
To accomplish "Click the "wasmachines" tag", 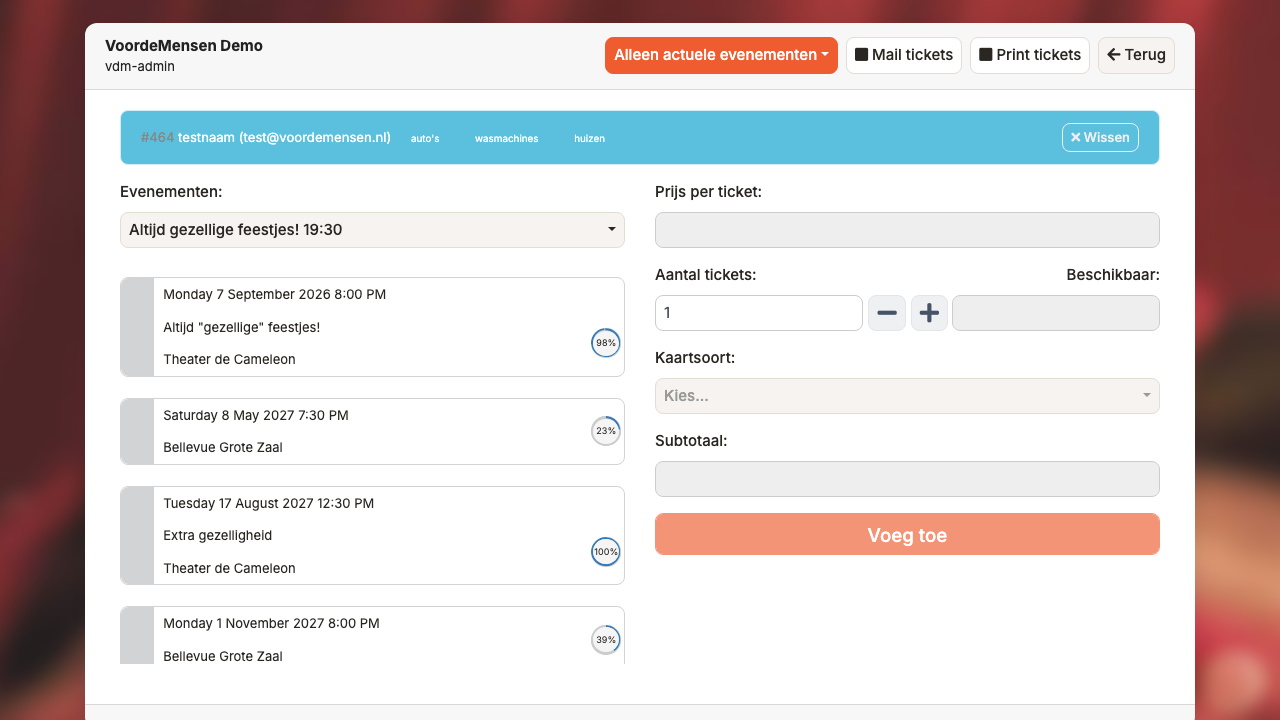I will (507, 138).
